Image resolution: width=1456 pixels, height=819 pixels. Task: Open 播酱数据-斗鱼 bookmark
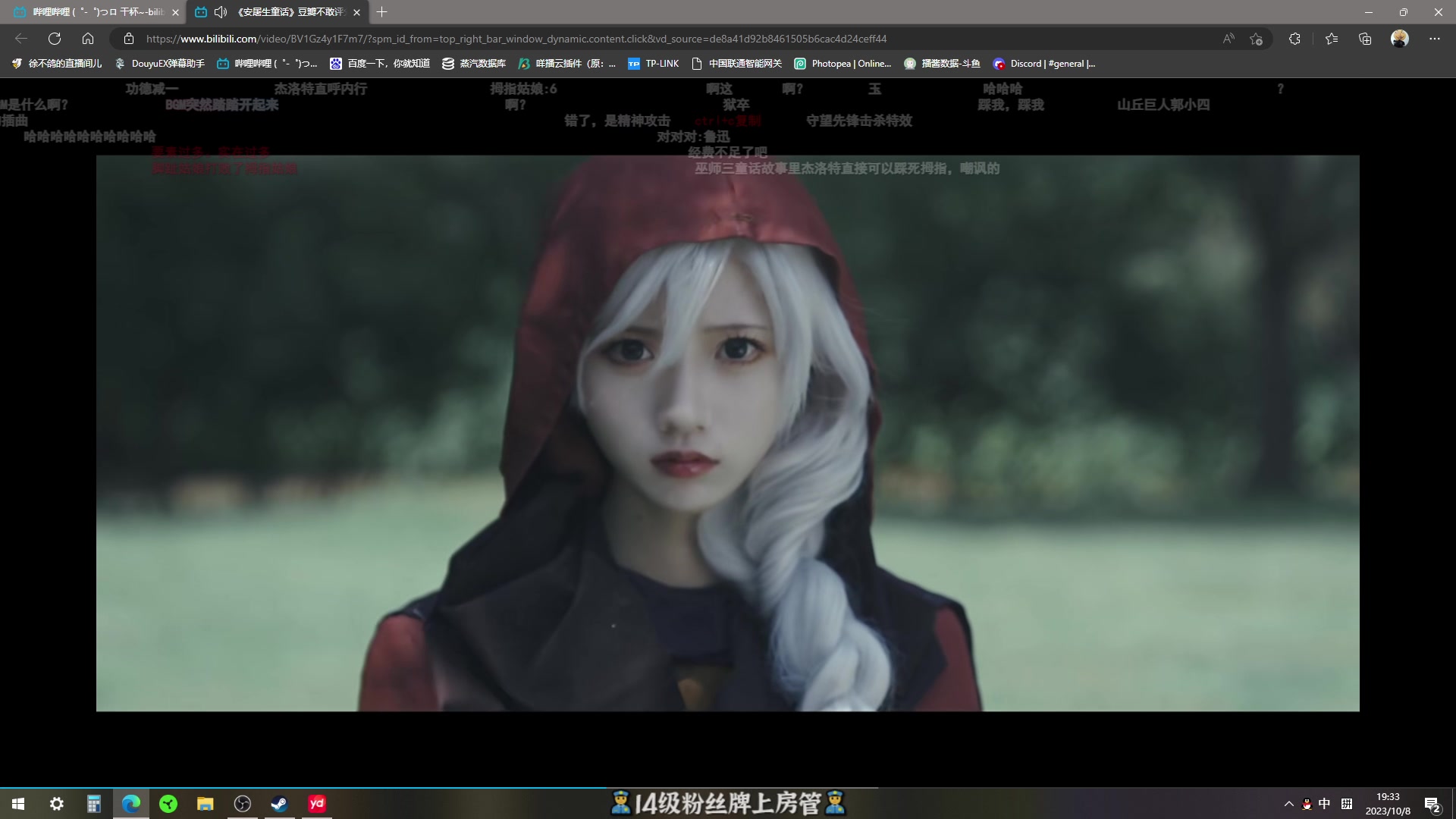943,64
